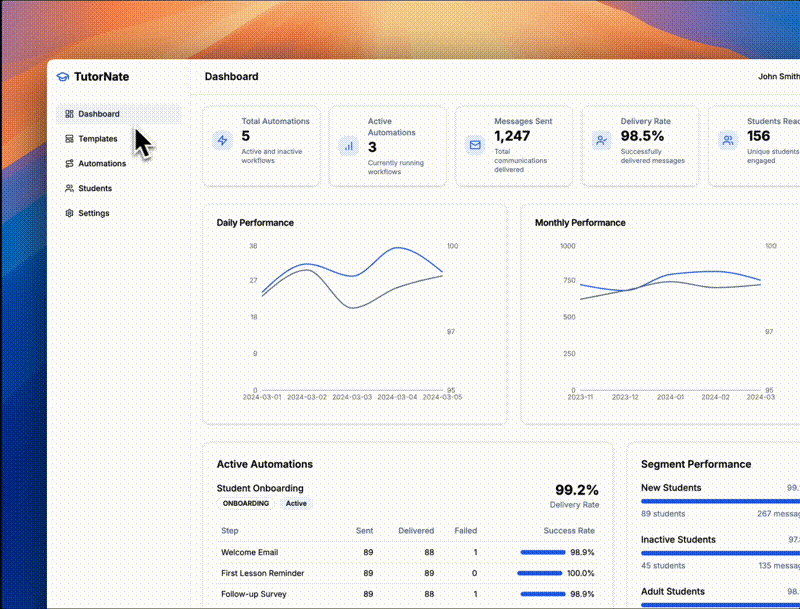Screen dimensions: 800x609
Task: Click the New Students segment label
Action: pos(671,488)
